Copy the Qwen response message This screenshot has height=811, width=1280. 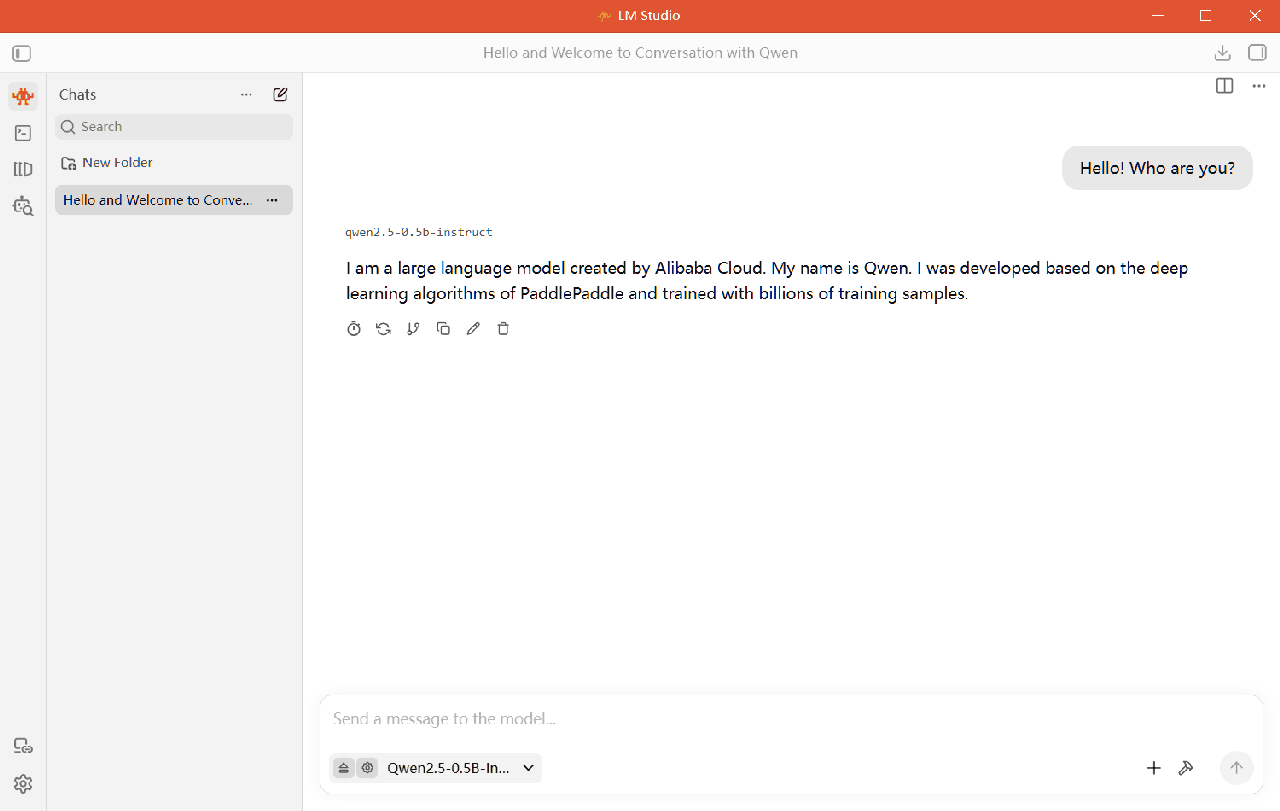[x=443, y=328]
